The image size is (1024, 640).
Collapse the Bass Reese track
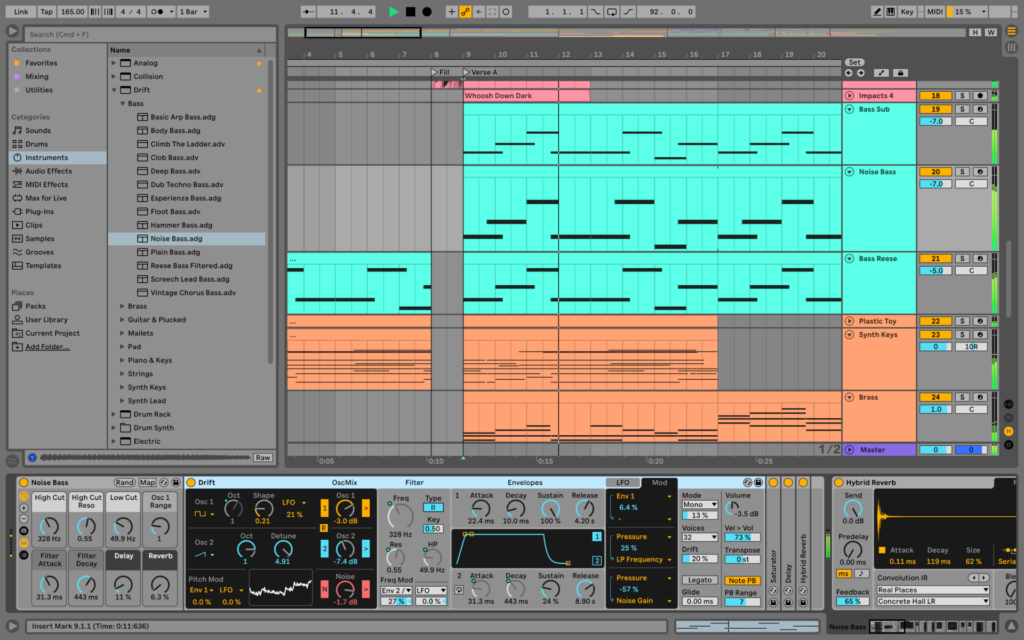click(850, 259)
